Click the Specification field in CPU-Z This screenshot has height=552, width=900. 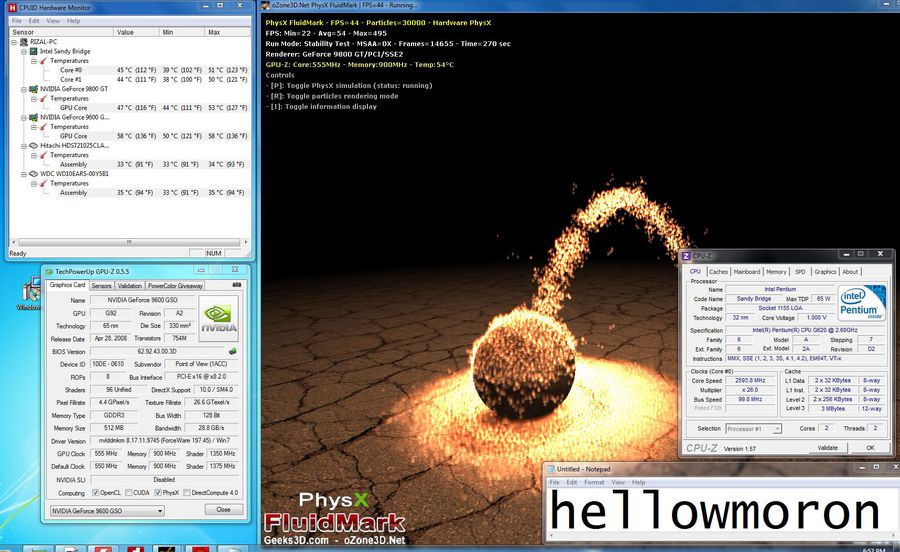805,330
